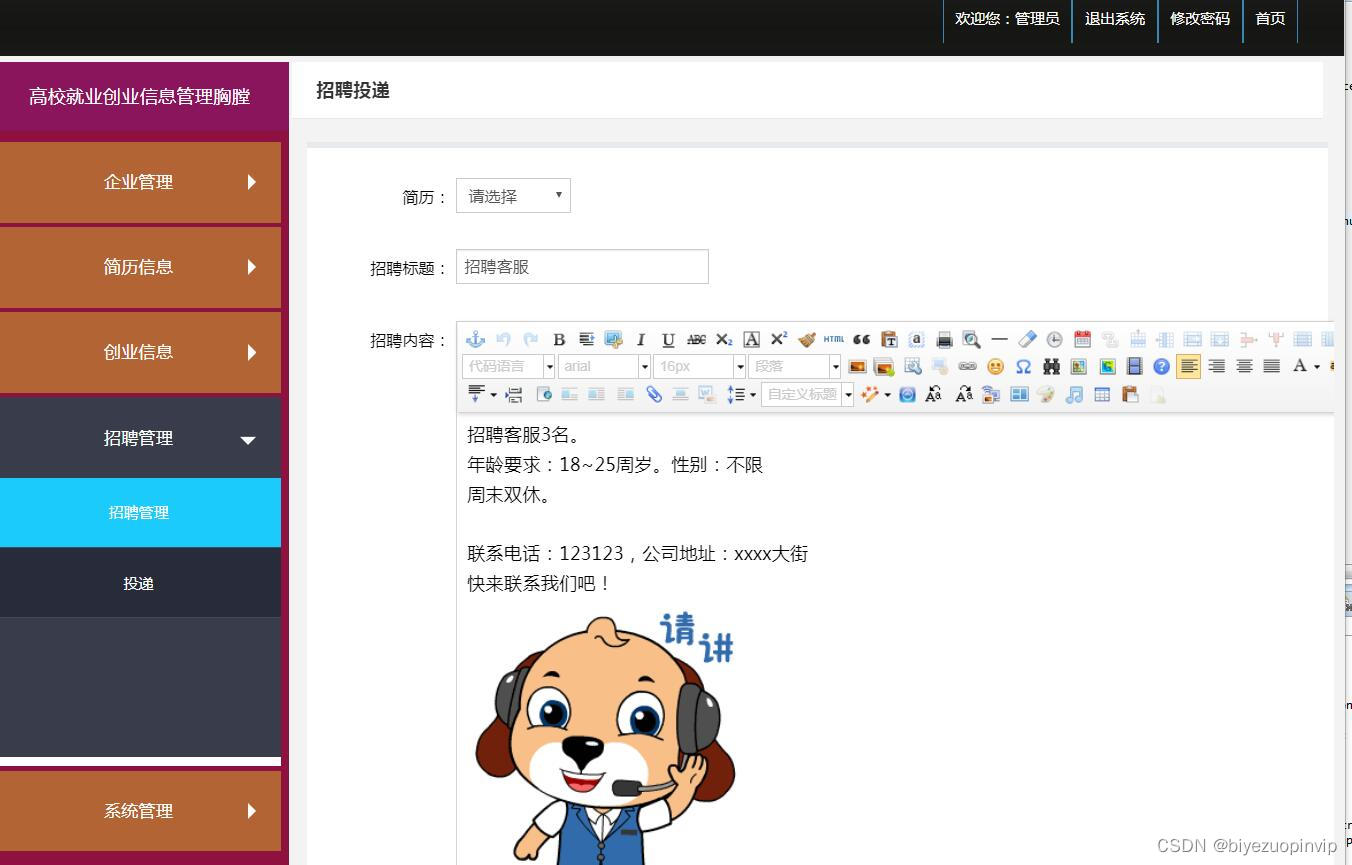Insert a horizontal line using its toolbar icon
The width and height of the screenshot is (1352, 865).
coord(999,339)
